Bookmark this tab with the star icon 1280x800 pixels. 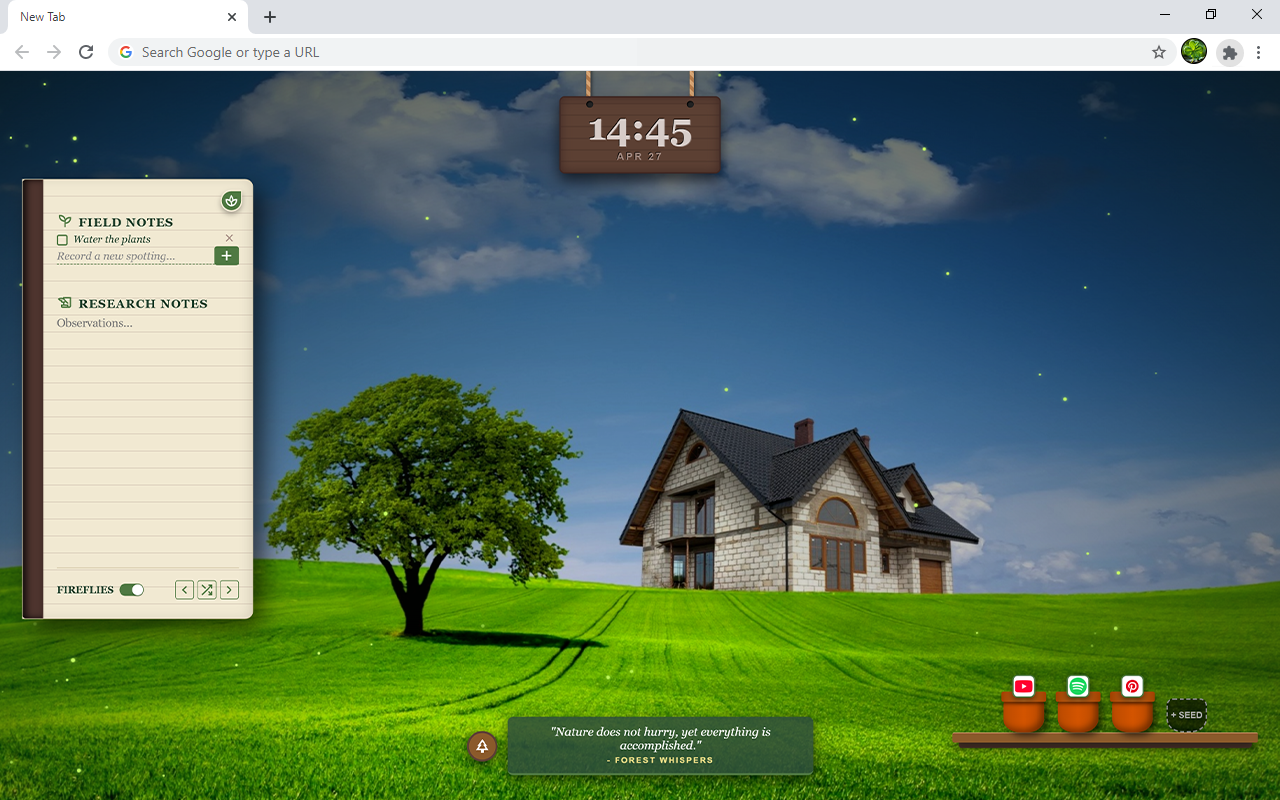pos(1159,52)
